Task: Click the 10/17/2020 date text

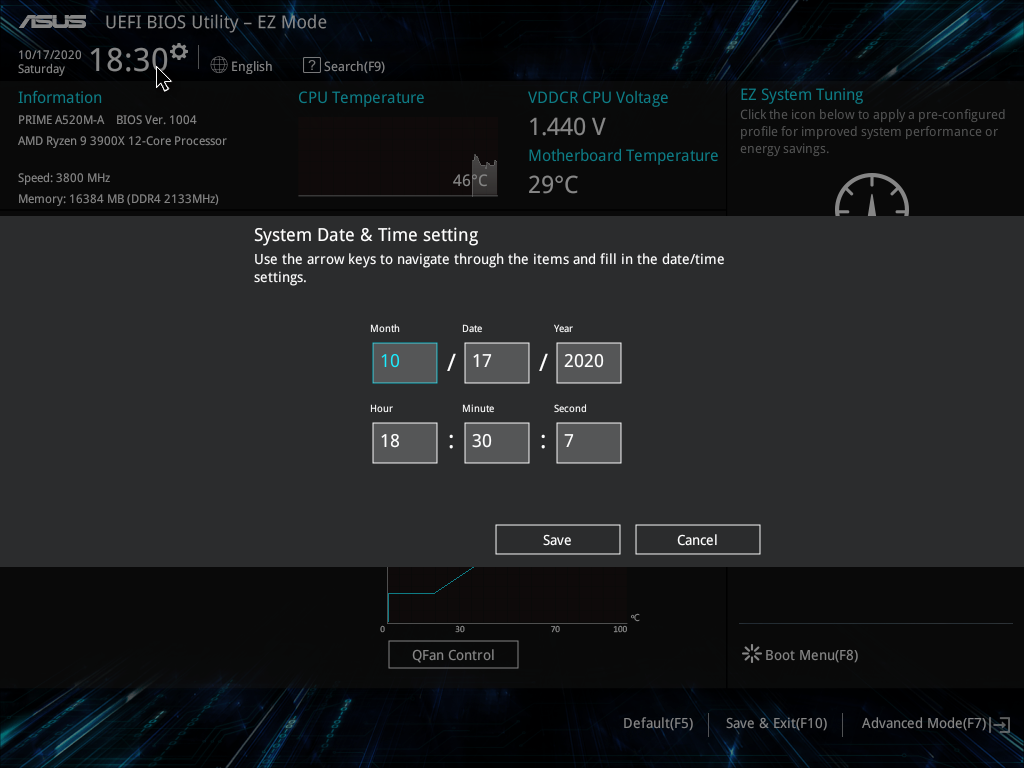Action: (x=50, y=54)
